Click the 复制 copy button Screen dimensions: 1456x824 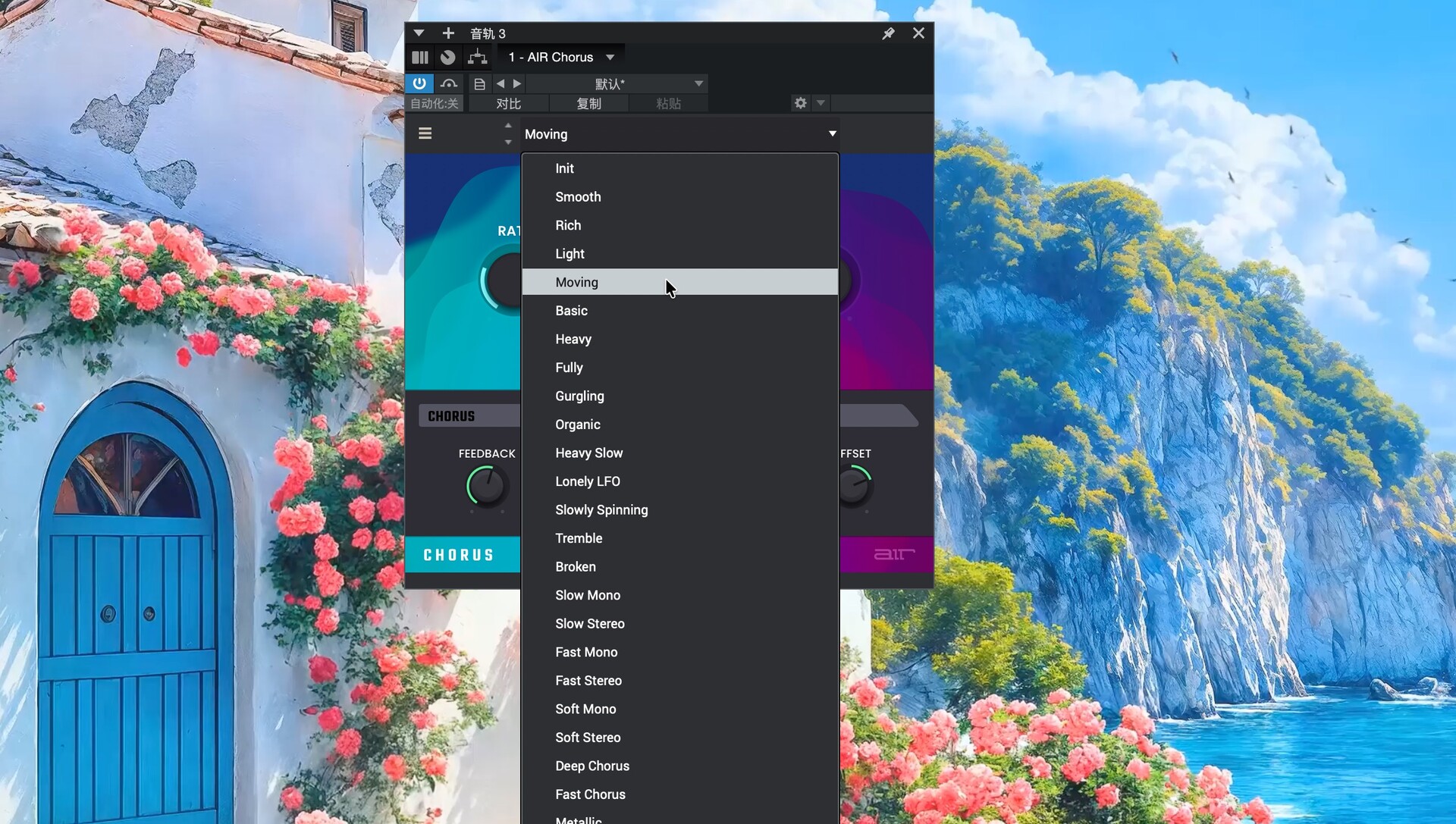[x=588, y=104]
